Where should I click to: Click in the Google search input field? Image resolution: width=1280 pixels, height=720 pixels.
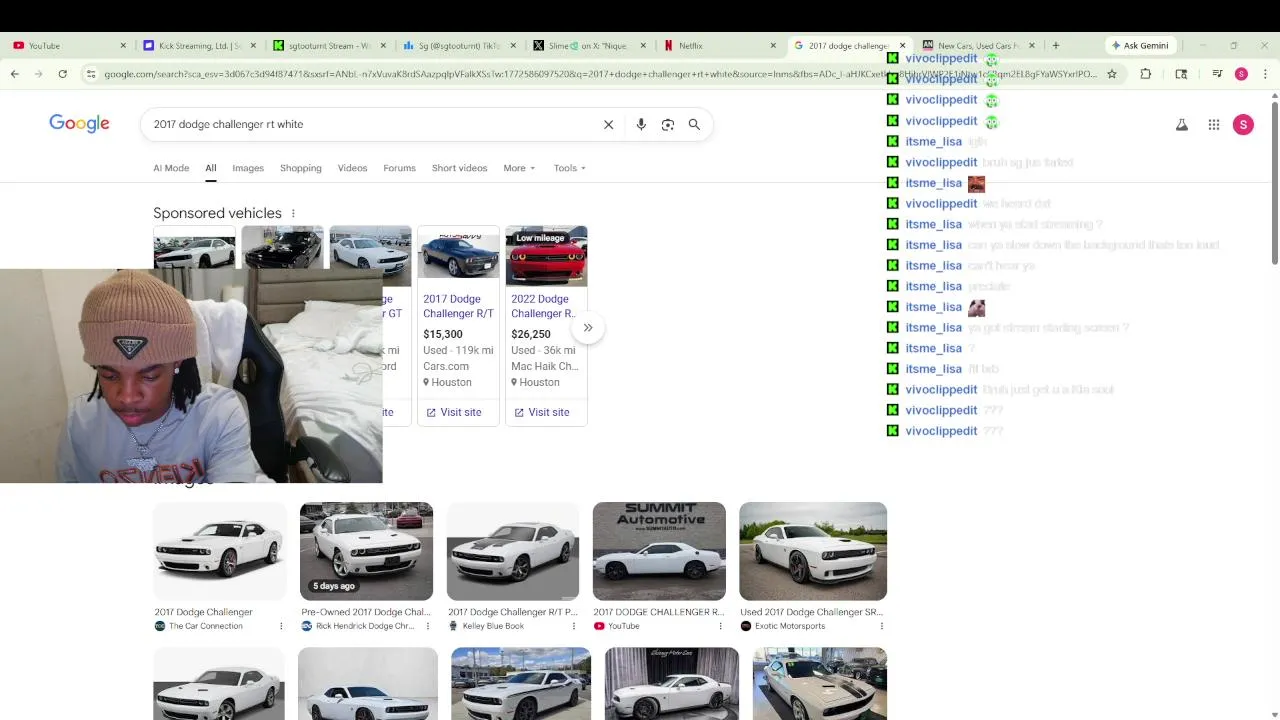370,124
